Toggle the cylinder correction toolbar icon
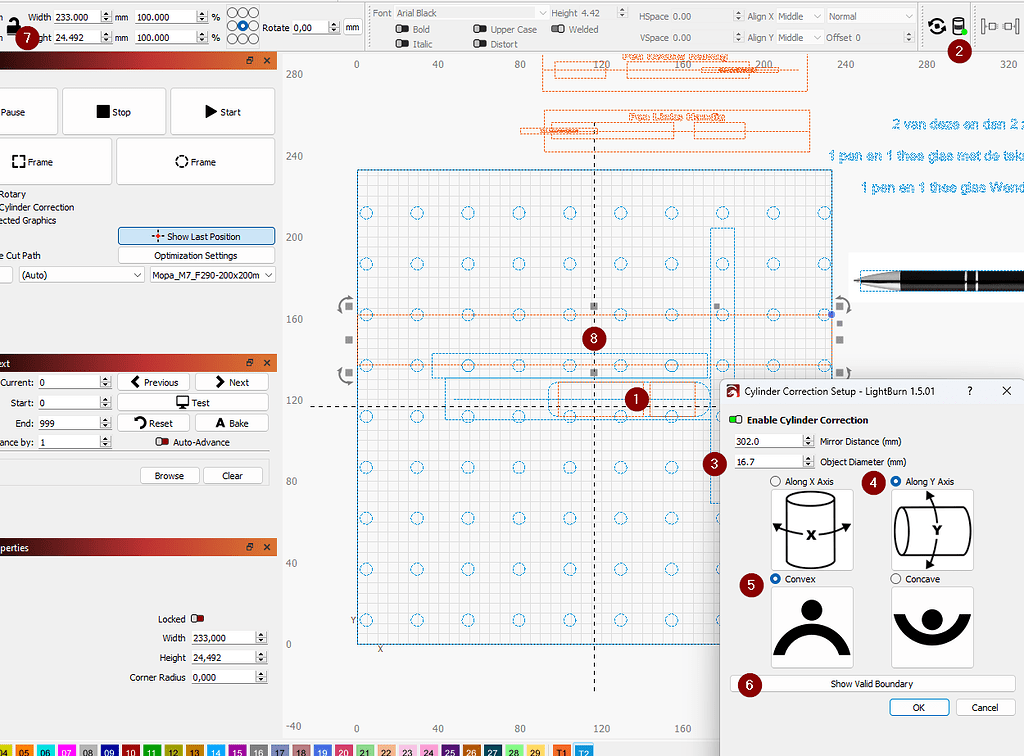The image size is (1024, 756). (957, 26)
